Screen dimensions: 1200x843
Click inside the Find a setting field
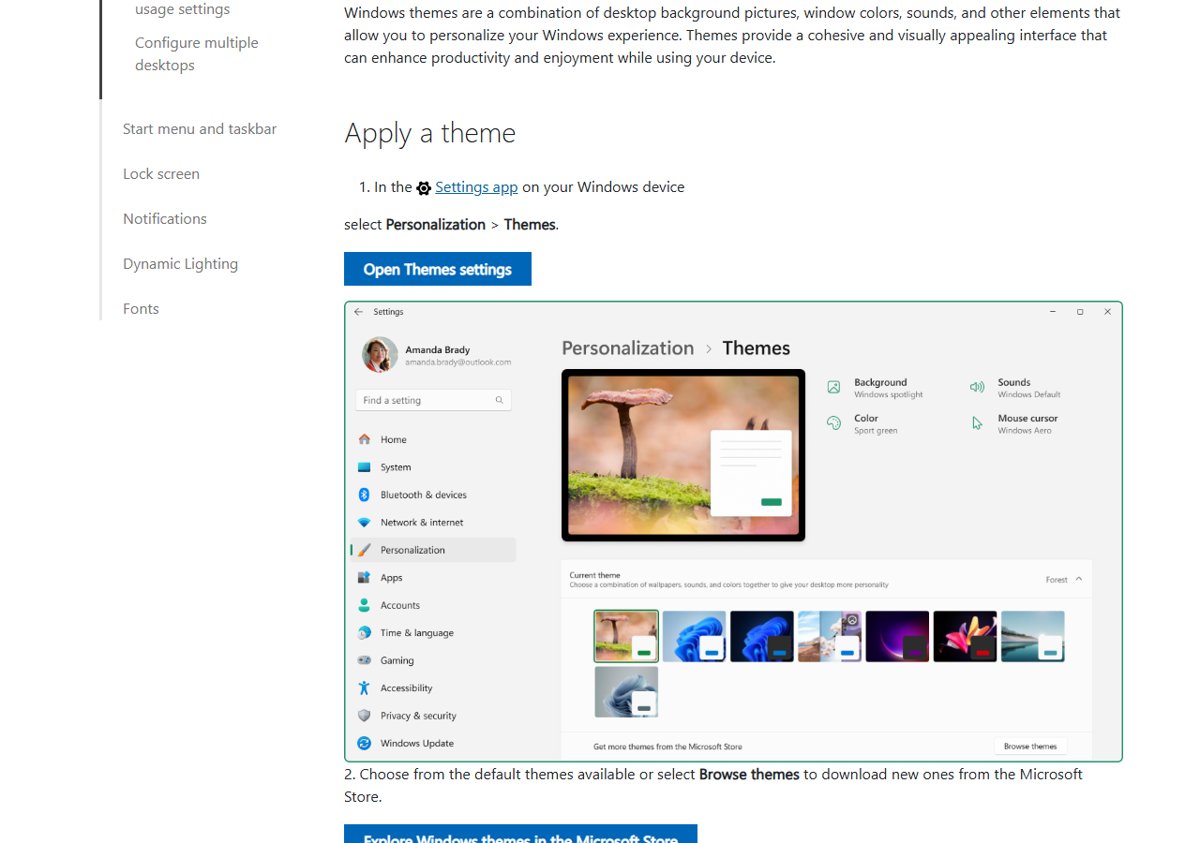433,400
